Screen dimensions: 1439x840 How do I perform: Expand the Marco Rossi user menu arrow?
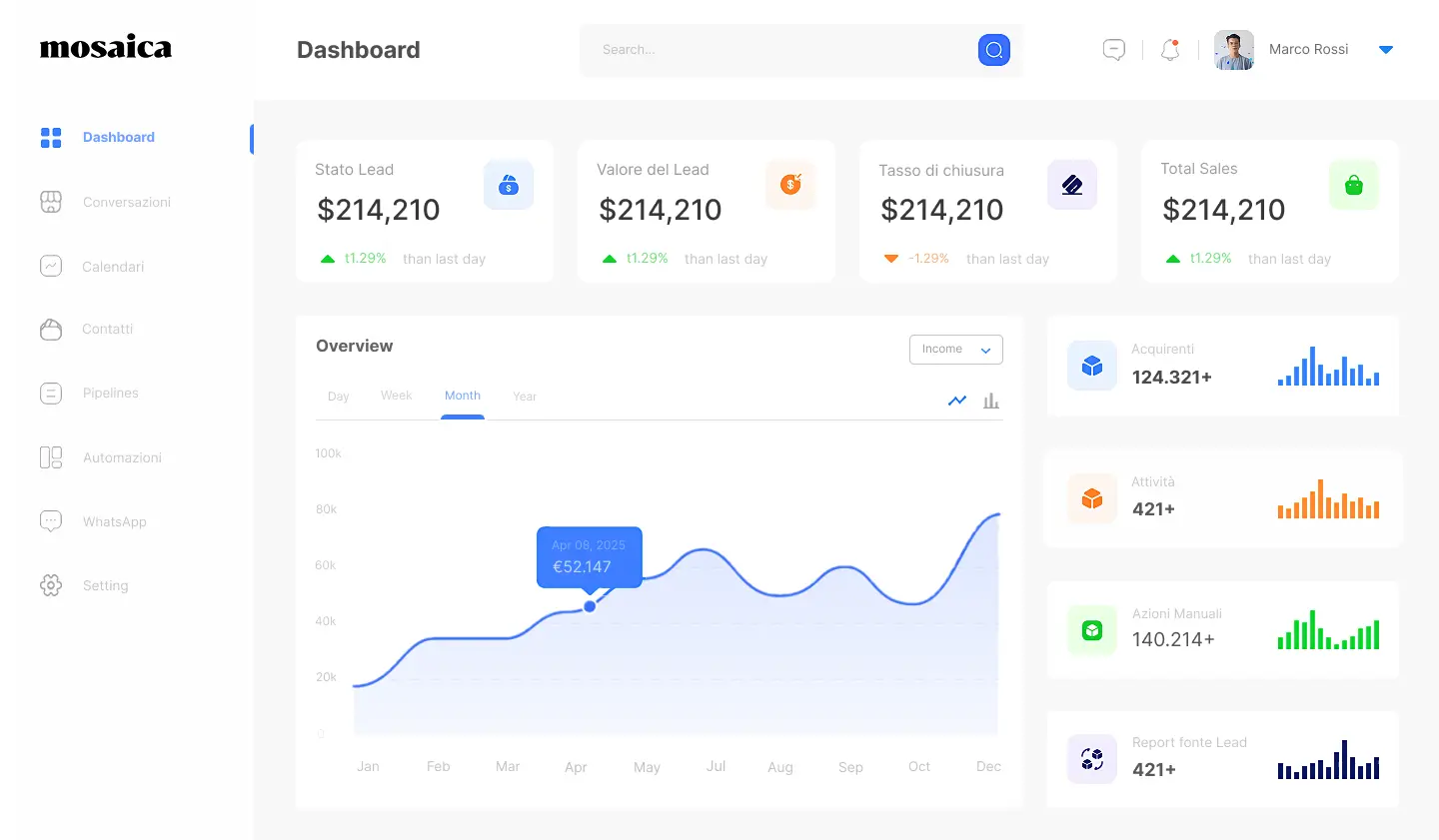click(1385, 50)
